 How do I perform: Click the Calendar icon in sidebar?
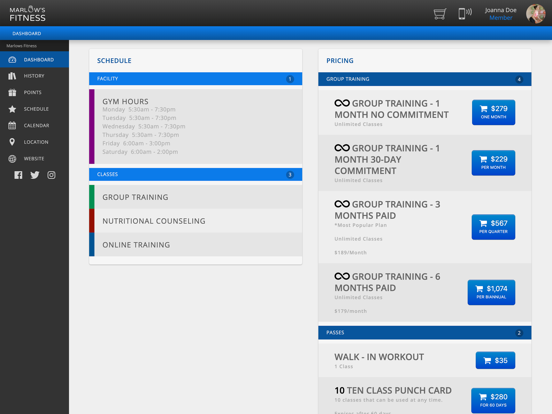click(12, 125)
